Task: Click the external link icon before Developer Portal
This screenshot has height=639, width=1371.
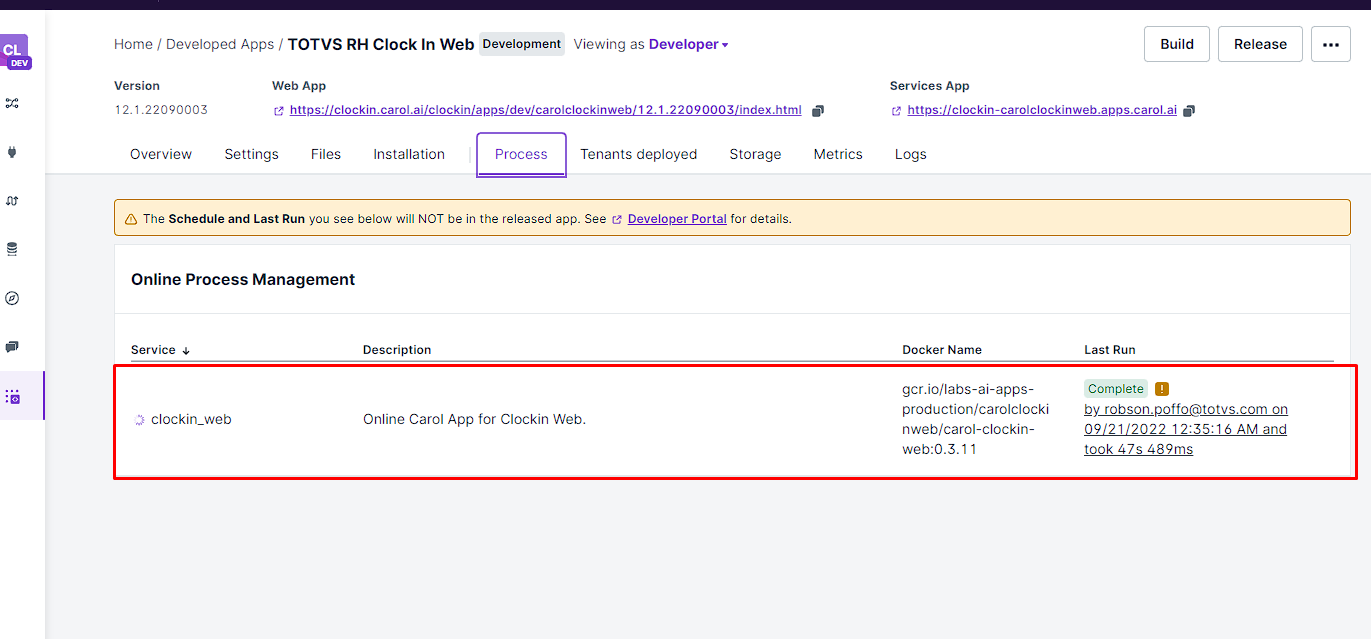Action: 617,219
